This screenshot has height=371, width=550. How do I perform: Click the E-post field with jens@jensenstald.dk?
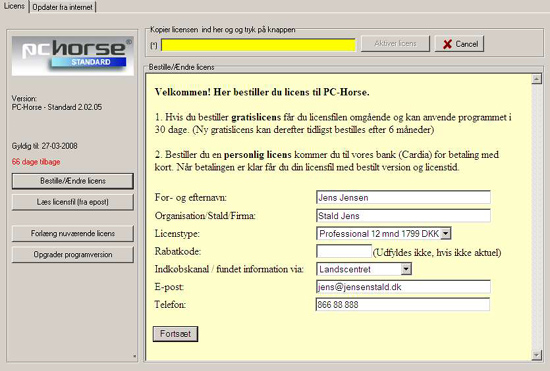403,287
